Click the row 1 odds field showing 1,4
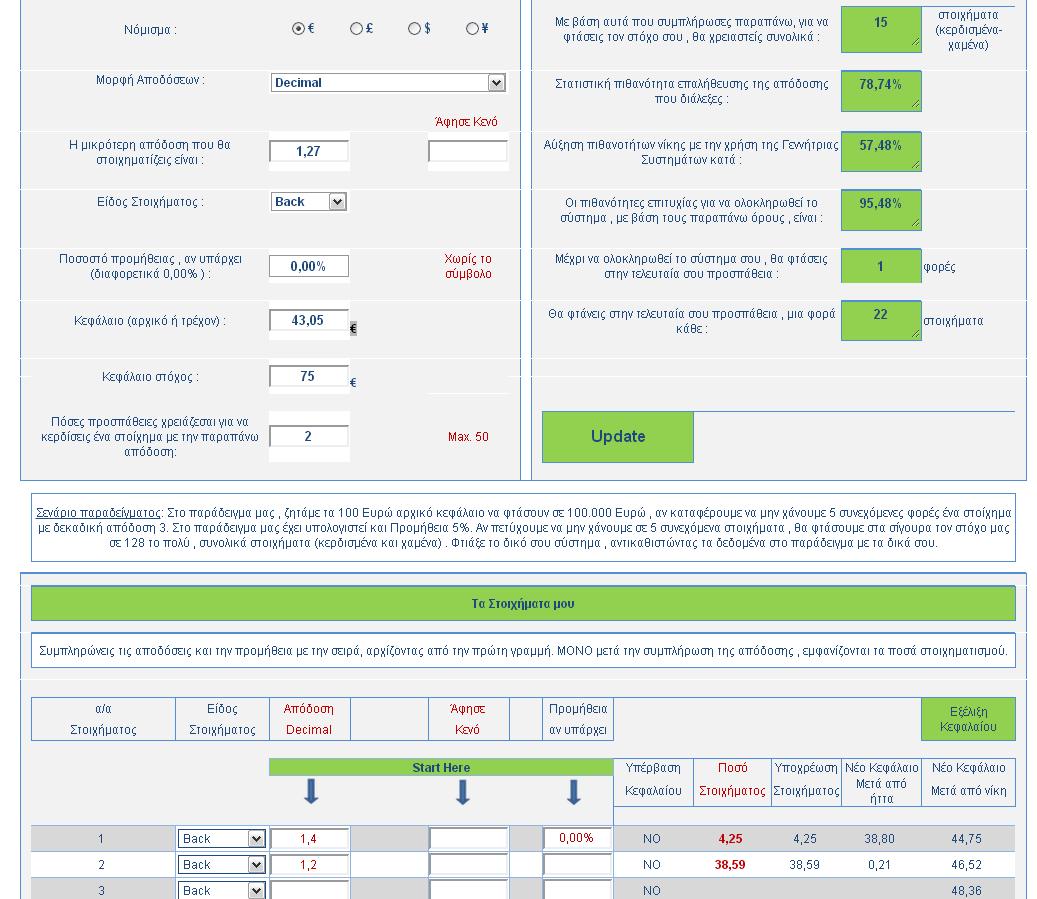1037x899 pixels. click(x=309, y=839)
